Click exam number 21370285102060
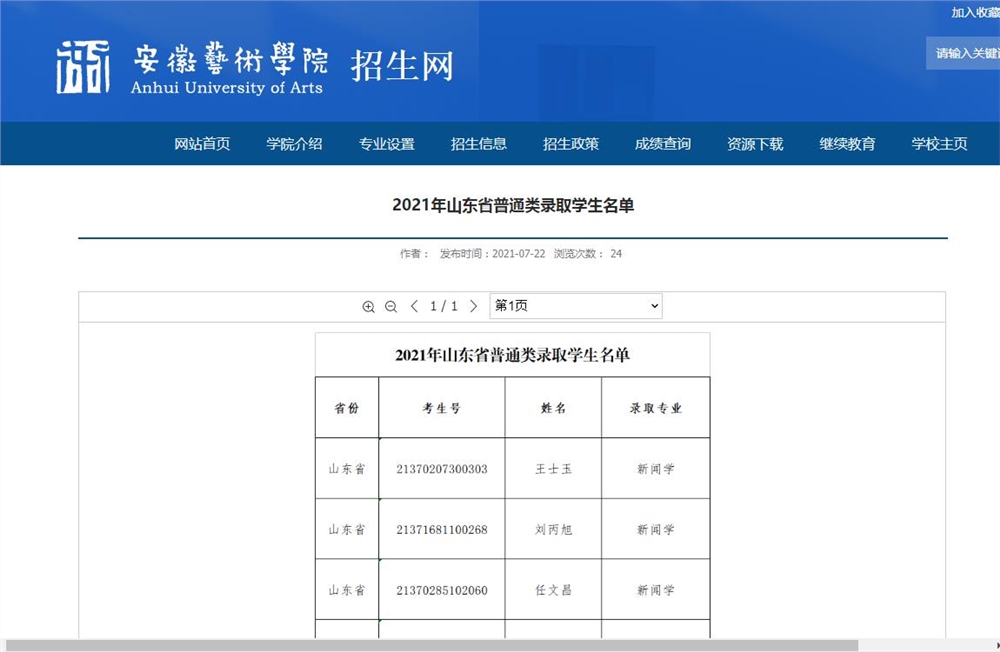This screenshot has height=652, width=1000. [x=442, y=590]
